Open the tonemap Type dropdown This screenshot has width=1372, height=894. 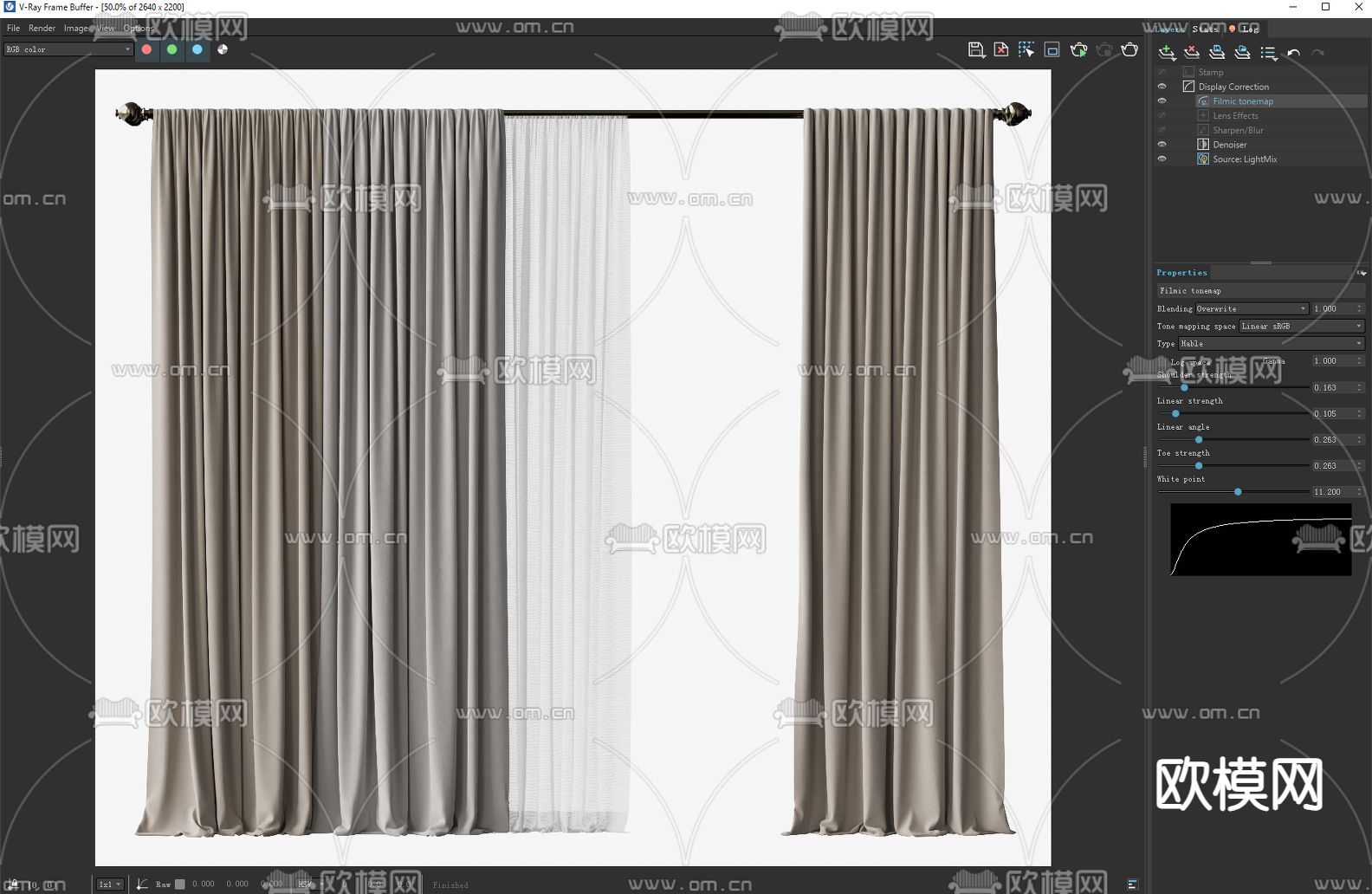tap(1272, 343)
